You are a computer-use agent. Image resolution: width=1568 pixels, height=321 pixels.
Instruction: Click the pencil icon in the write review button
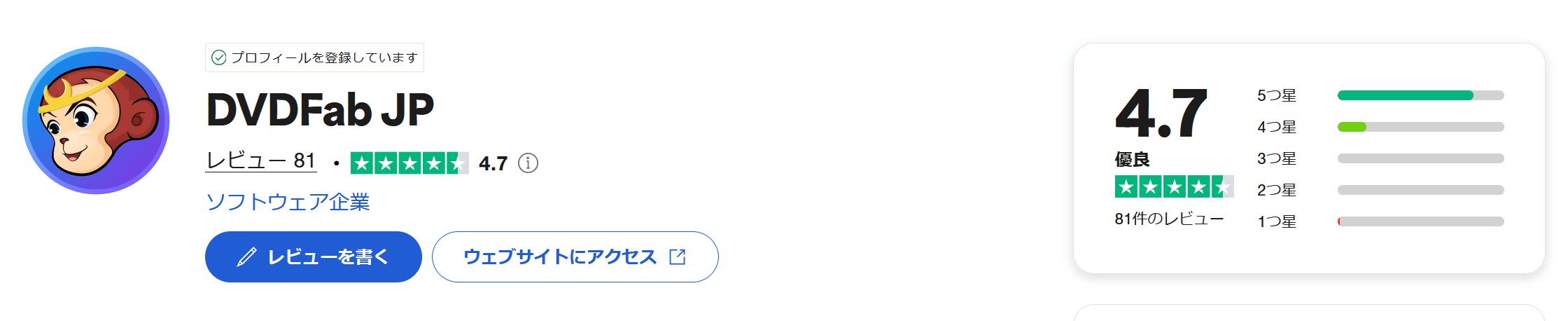tap(246, 257)
